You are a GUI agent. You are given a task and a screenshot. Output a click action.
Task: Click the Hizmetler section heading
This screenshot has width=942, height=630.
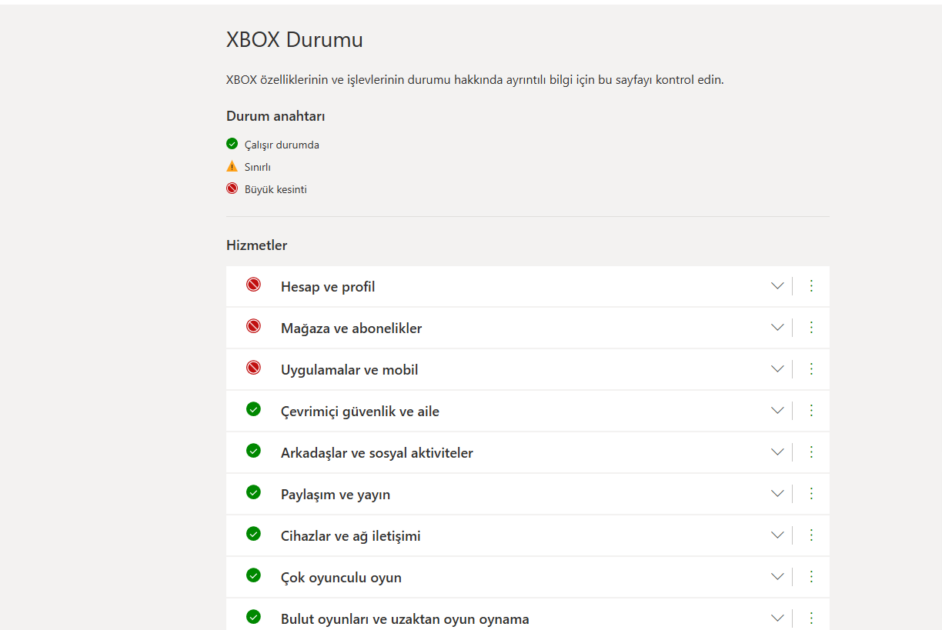point(257,245)
